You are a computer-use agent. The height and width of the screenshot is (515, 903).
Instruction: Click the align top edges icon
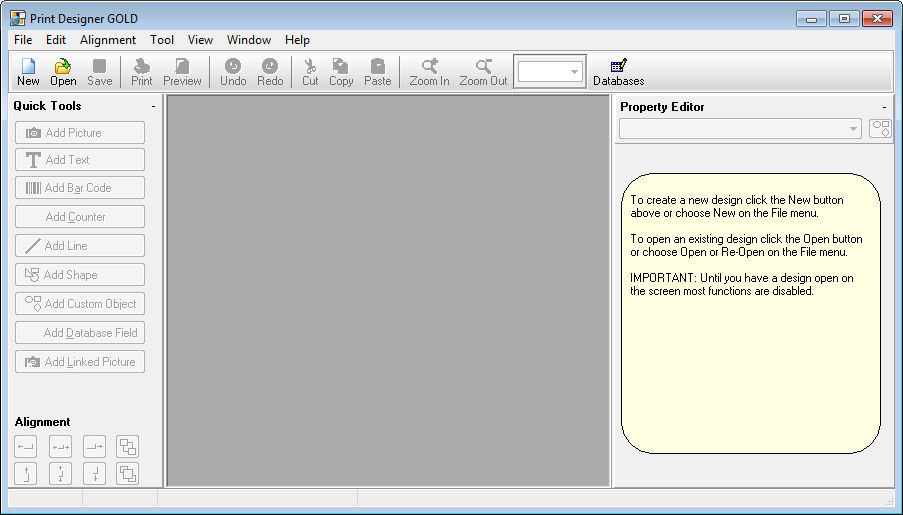pos(26,474)
